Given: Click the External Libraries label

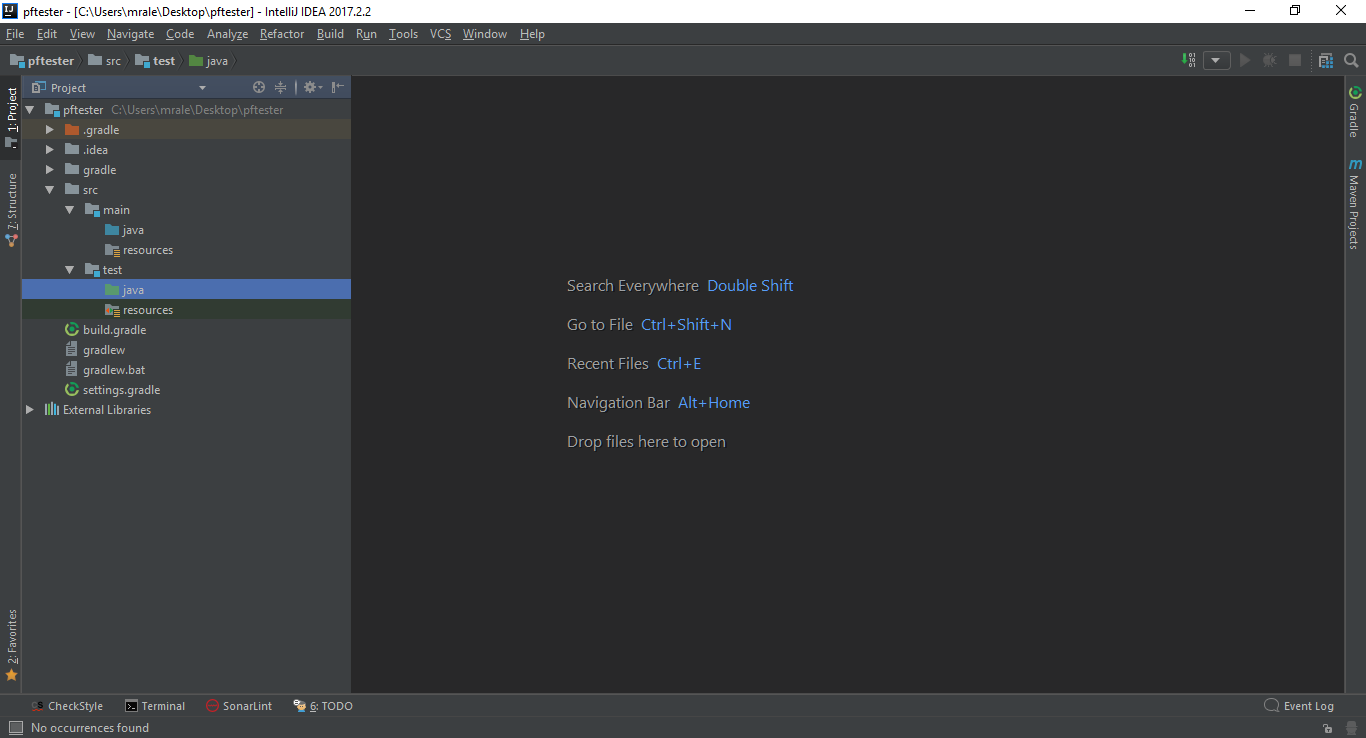Looking at the screenshot, I should [x=107, y=410].
